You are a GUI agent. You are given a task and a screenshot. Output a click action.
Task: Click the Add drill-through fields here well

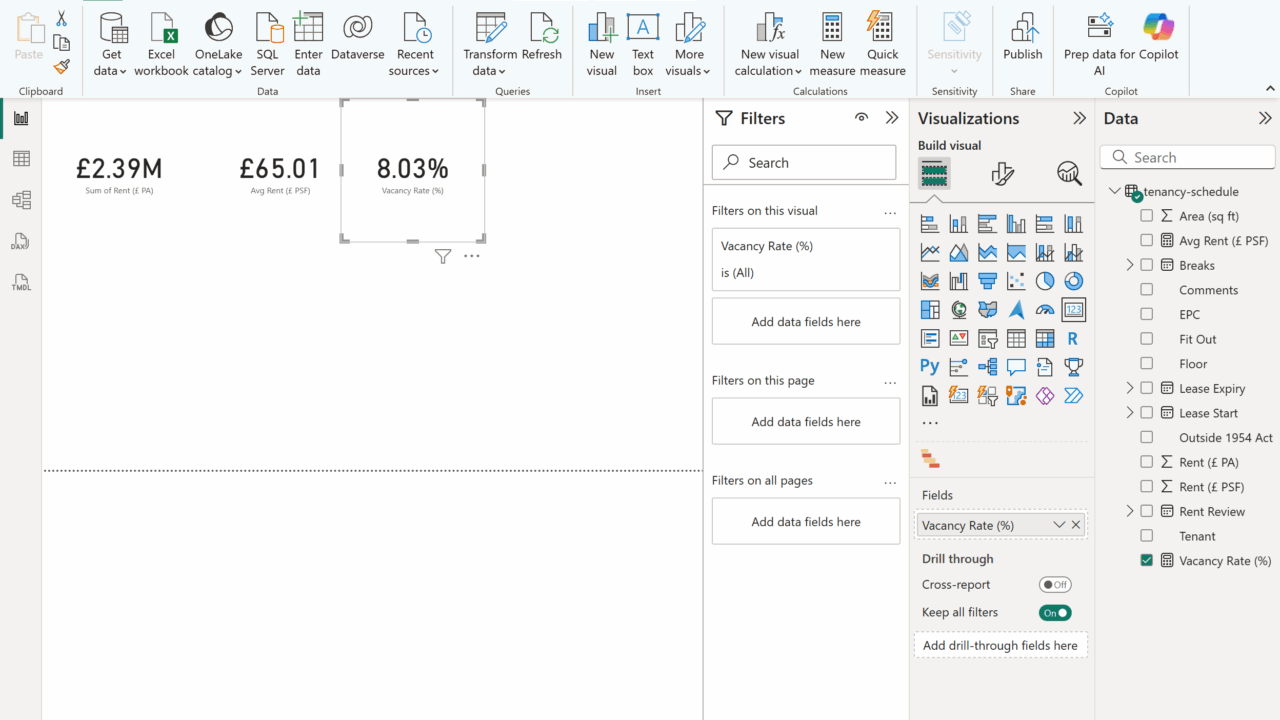pos(1000,645)
